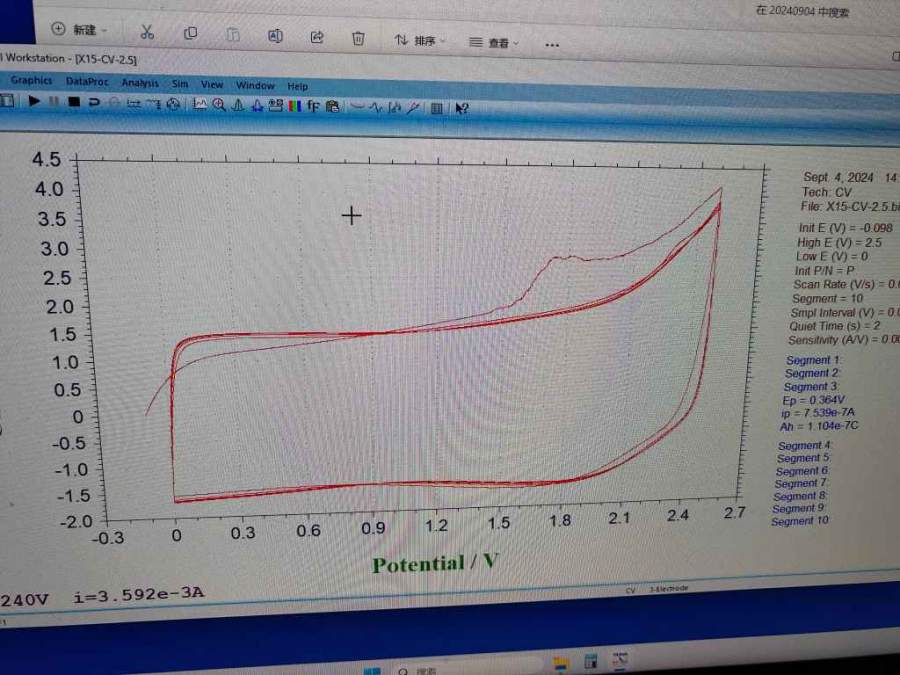Open the 查看 view dropdown
Image resolution: width=900 pixels, height=675 pixels.
click(495, 43)
